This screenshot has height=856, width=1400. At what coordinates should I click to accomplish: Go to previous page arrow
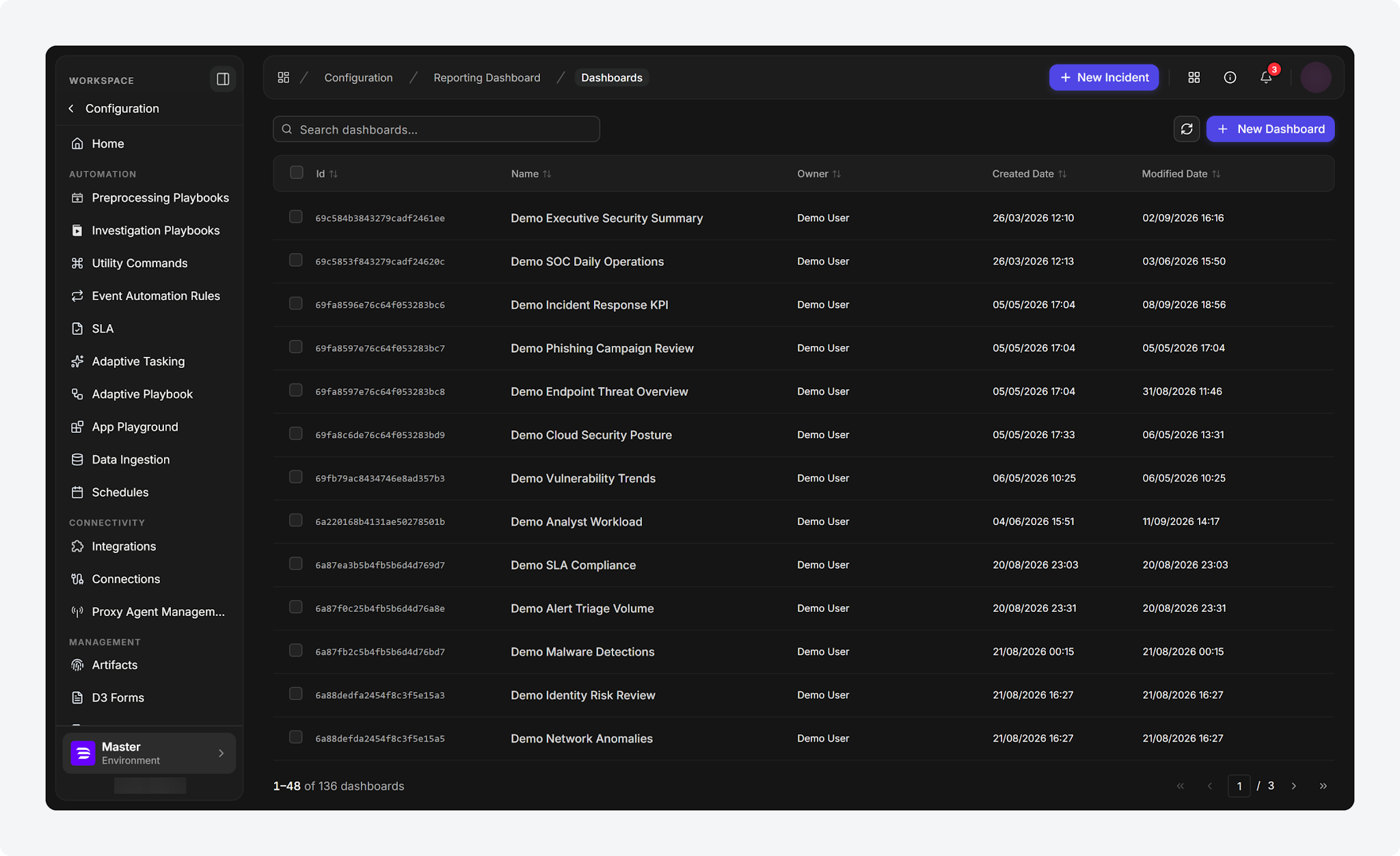[x=1209, y=786]
